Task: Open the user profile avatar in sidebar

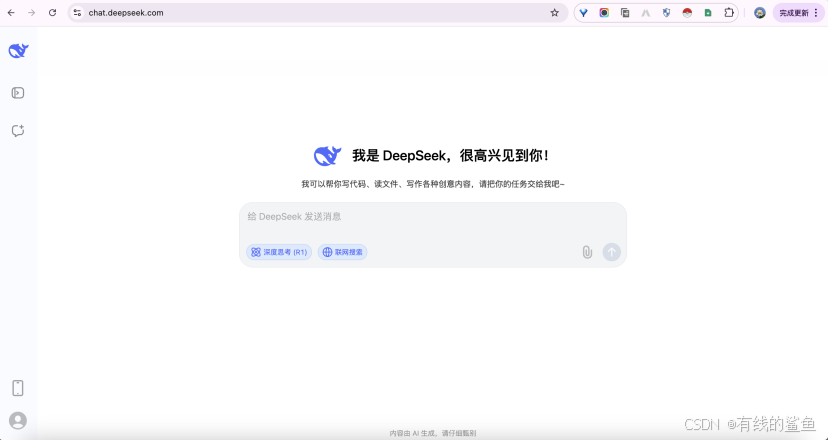Action: [x=17, y=420]
